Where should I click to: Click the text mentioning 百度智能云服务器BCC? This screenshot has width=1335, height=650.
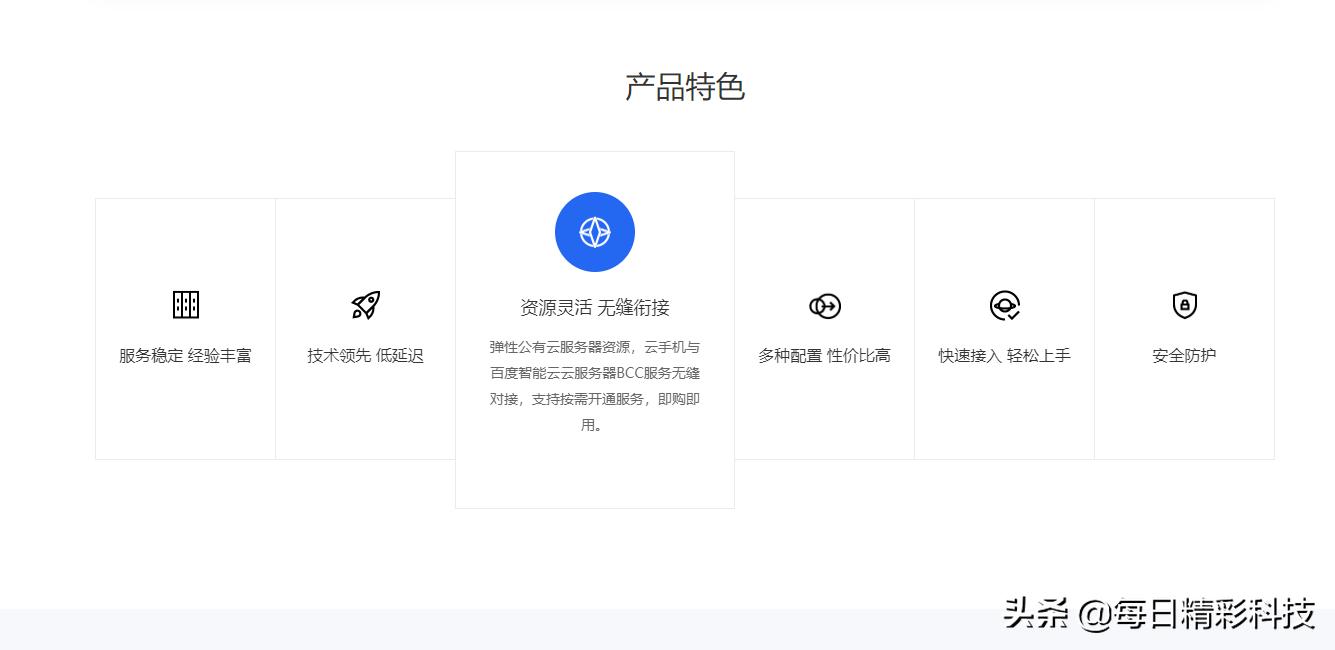pyautogui.click(x=595, y=372)
